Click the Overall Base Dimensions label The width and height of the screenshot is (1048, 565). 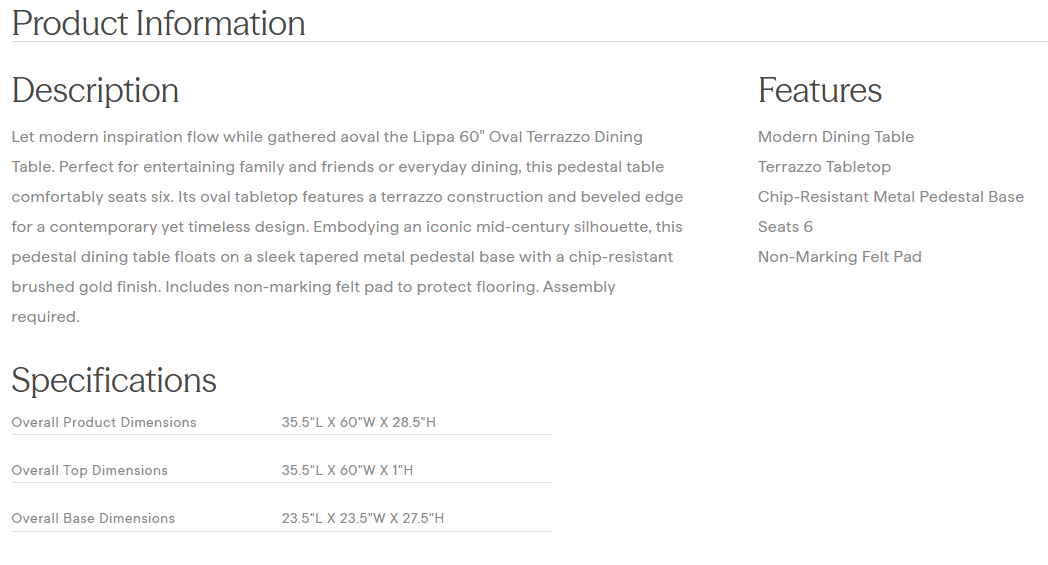[93, 518]
